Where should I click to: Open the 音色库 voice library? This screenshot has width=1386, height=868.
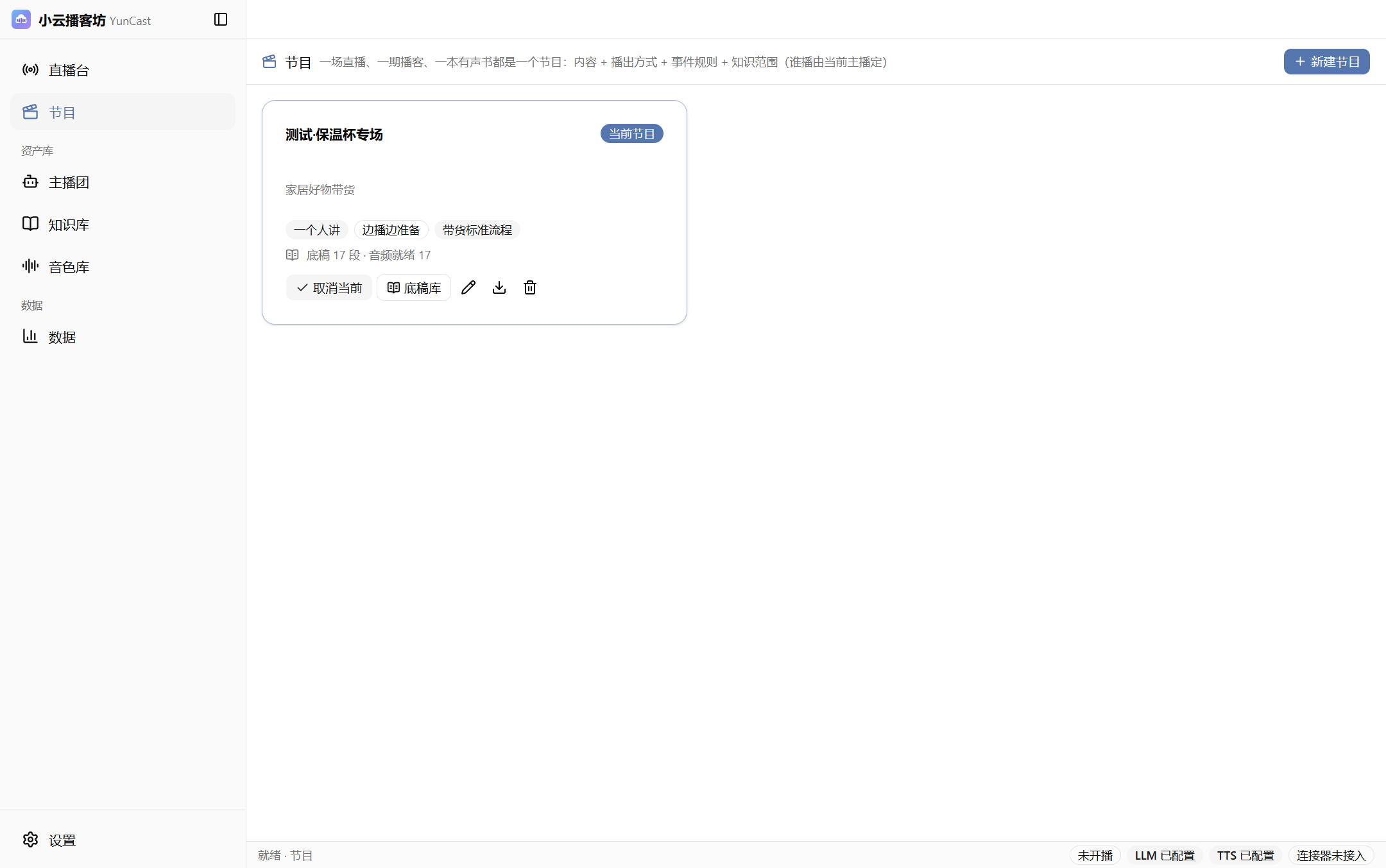pyautogui.click(x=123, y=267)
